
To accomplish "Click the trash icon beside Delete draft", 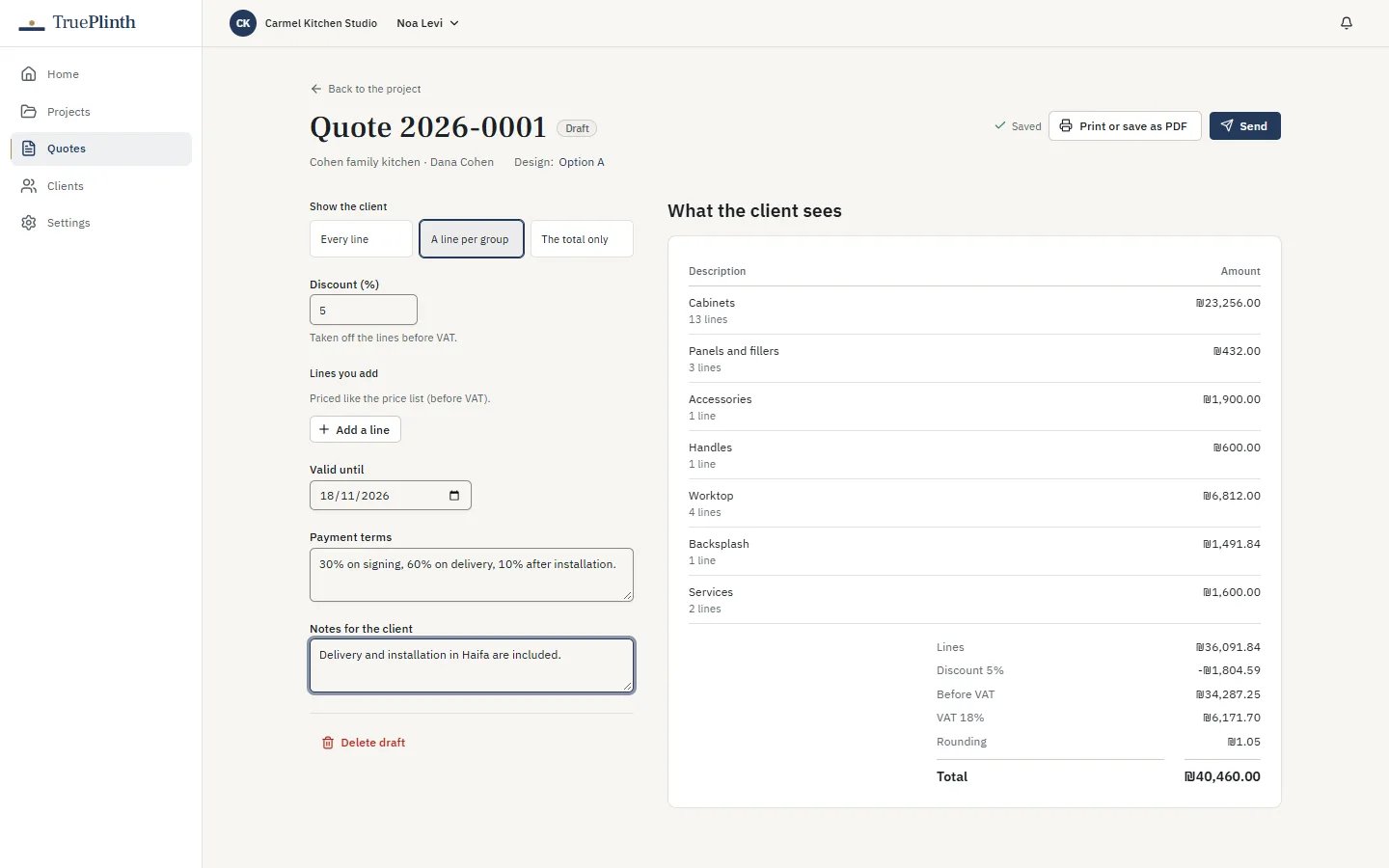I will [x=328, y=743].
